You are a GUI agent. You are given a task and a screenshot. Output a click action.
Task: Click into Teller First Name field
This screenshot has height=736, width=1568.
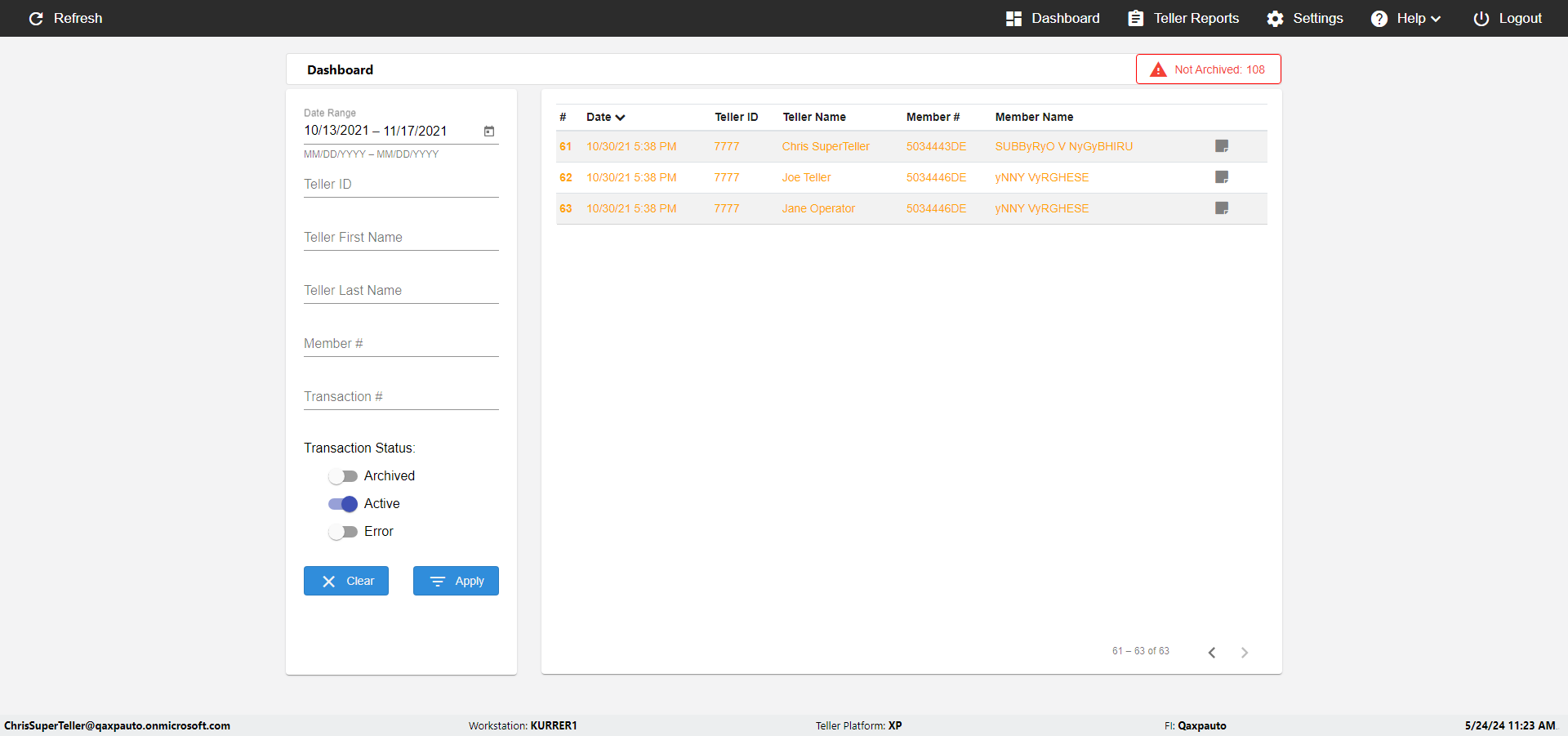[x=401, y=238]
